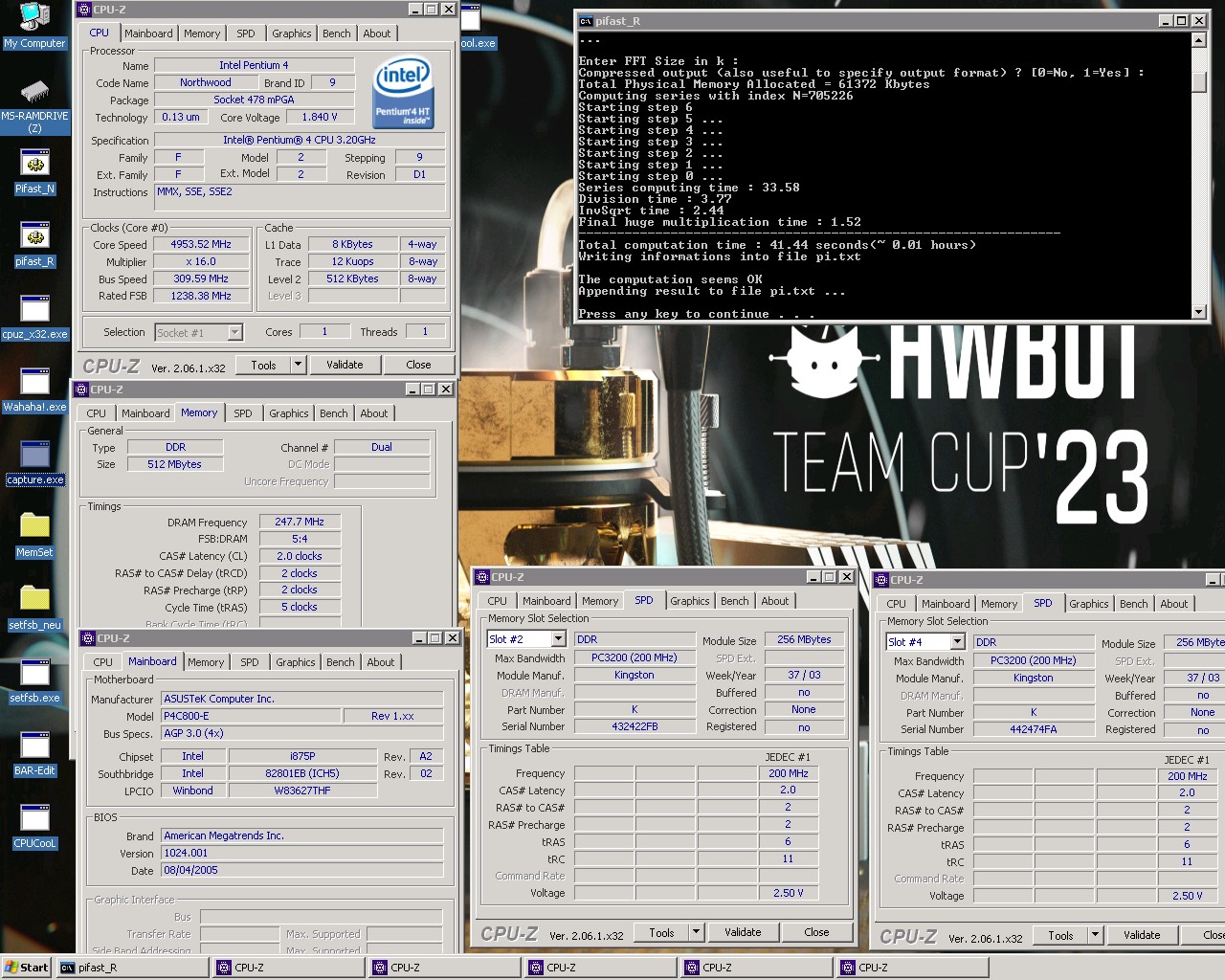1225x980 pixels.
Task: Open SPD tab in top CPU-Z window
Action: [246, 33]
